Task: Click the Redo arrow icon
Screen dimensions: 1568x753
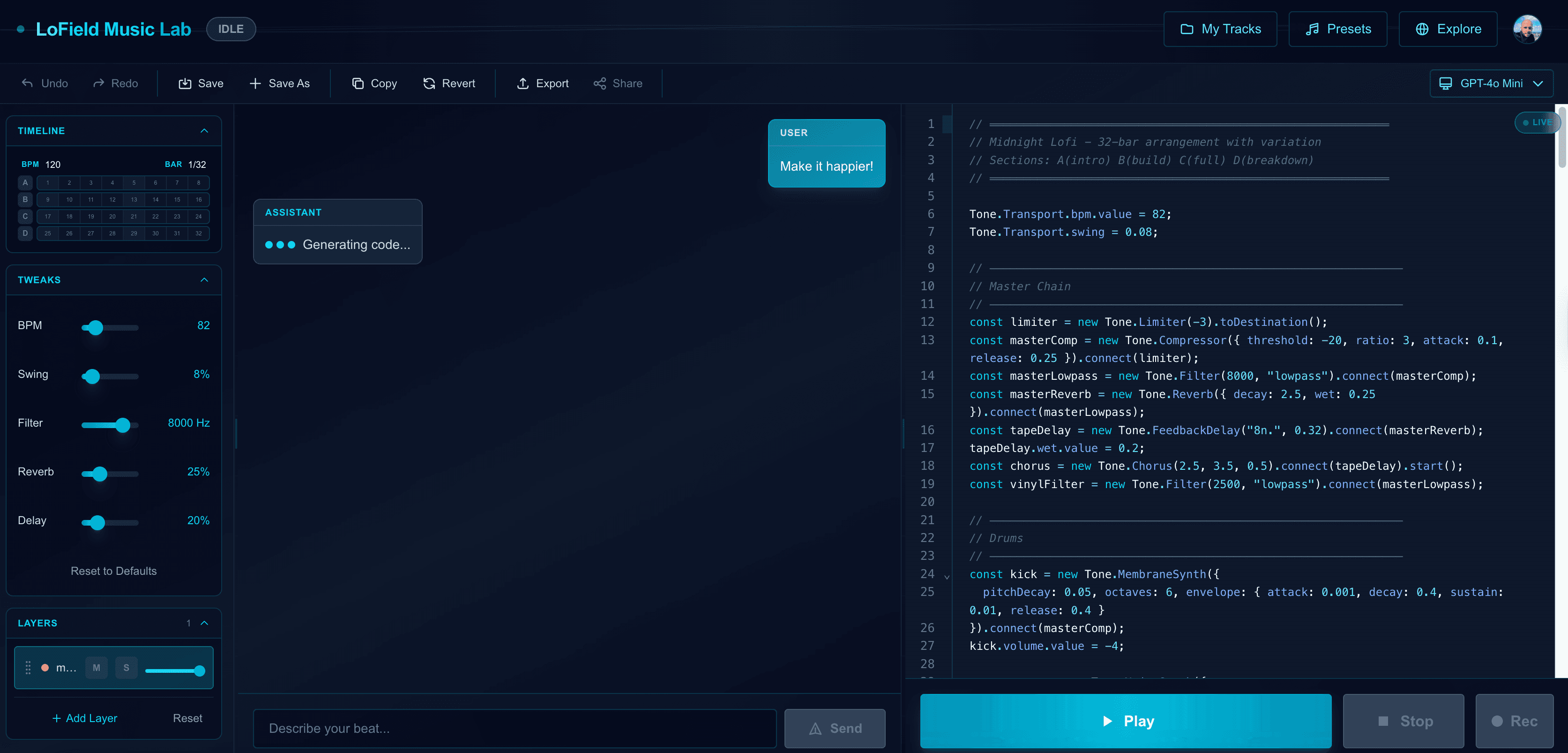Action: (98, 83)
